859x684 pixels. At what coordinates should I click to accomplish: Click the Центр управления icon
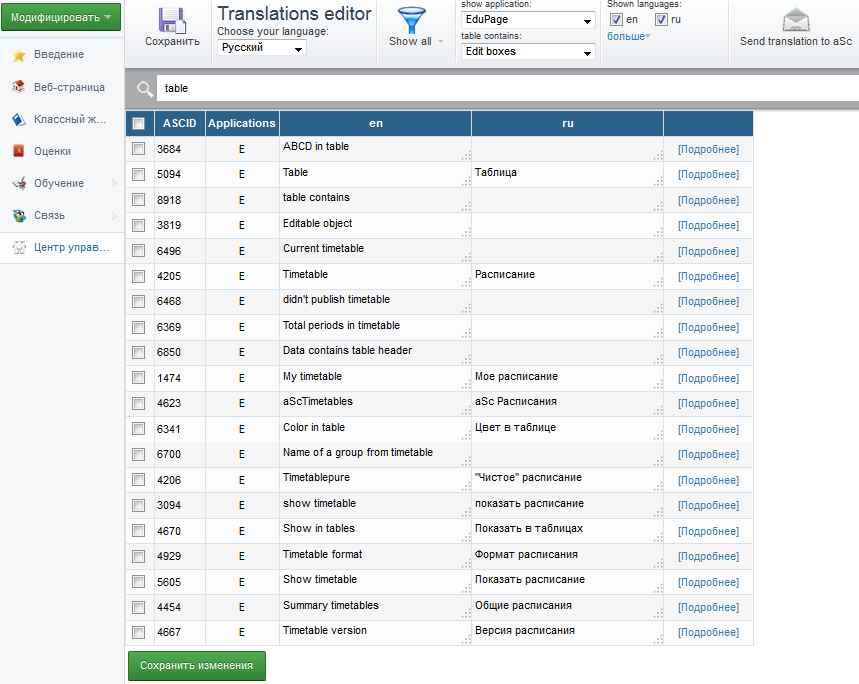[x=19, y=247]
